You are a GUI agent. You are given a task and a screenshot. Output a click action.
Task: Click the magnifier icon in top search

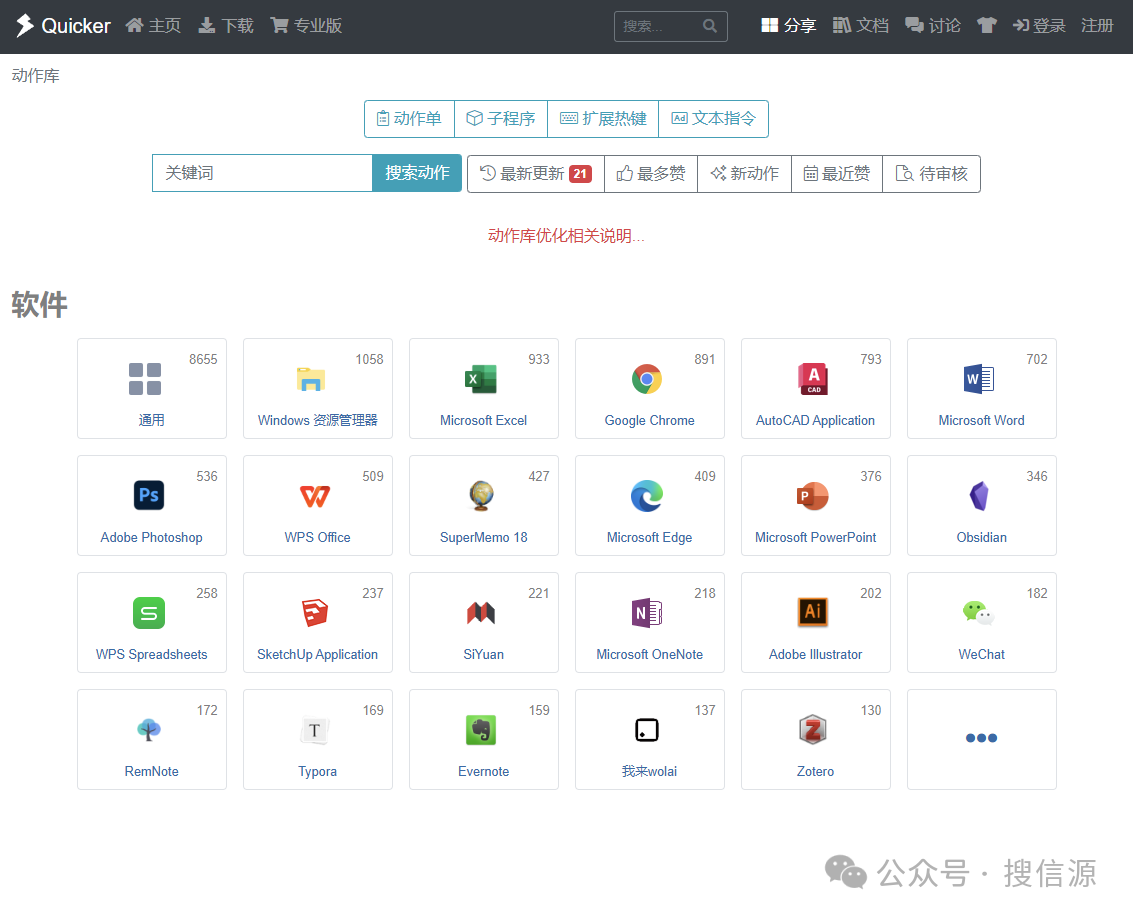click(x=710, y=26)
